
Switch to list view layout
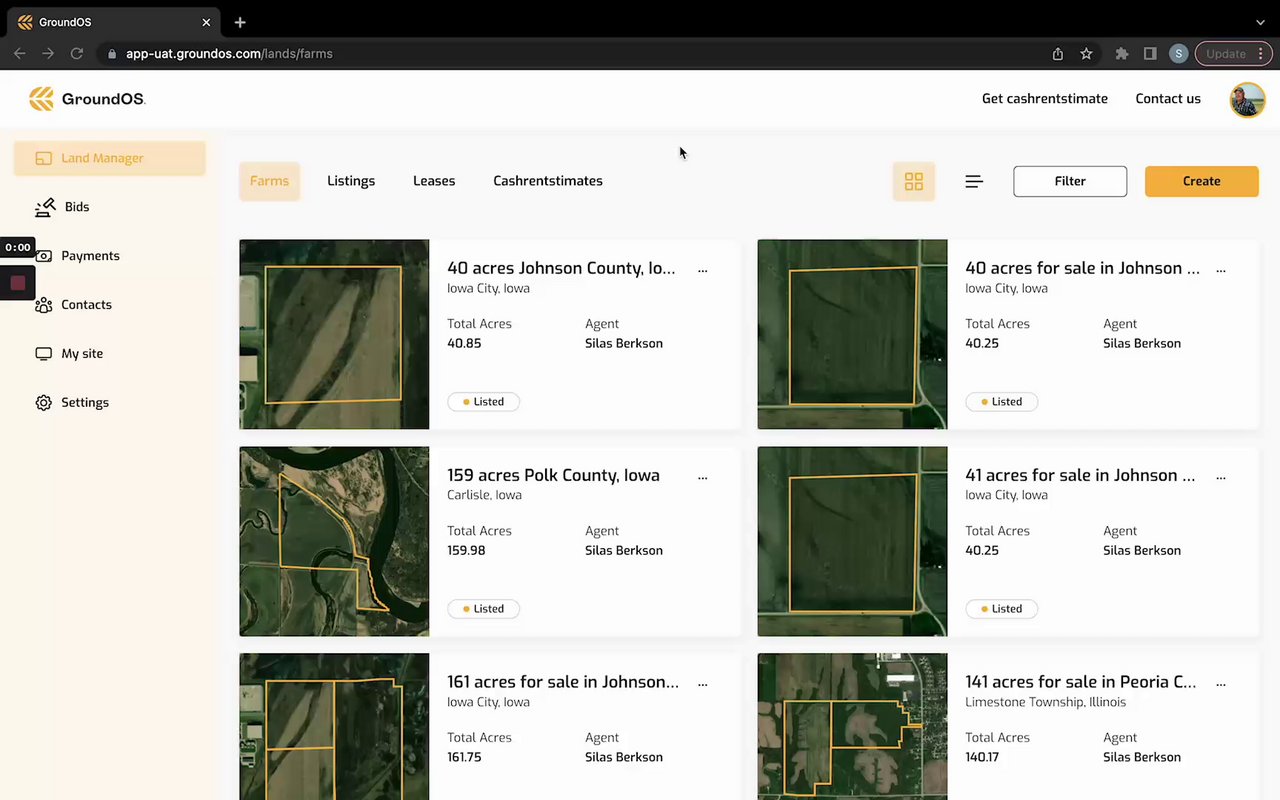click(x=974, y=181)
